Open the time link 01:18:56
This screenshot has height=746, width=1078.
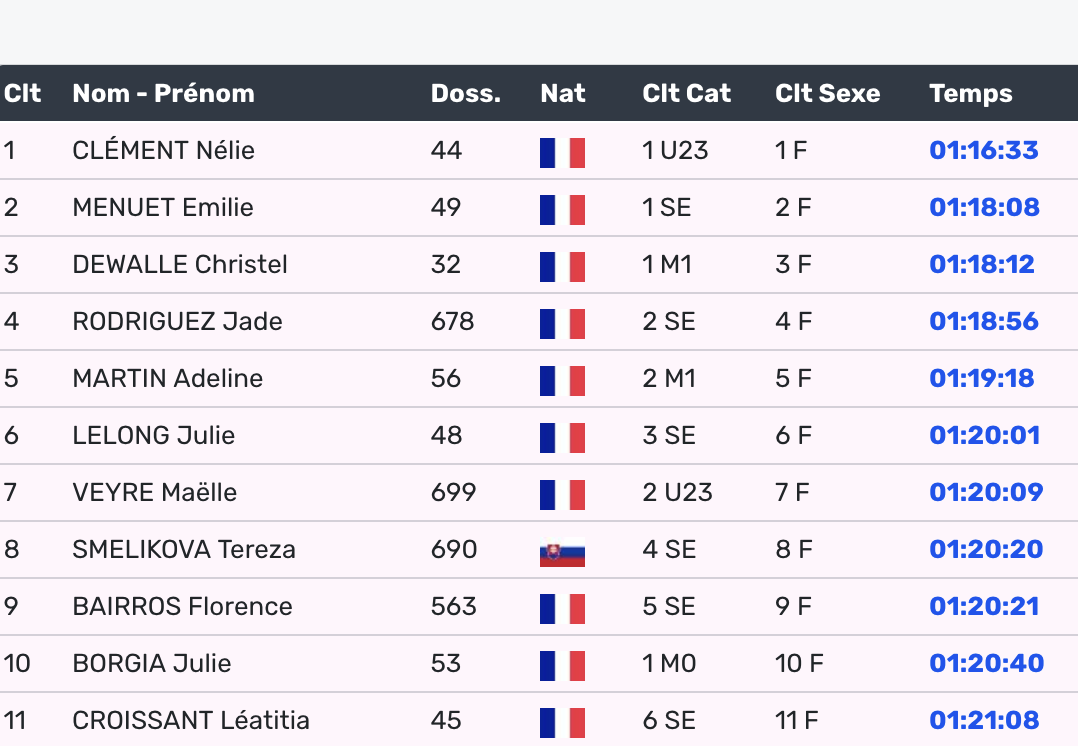pos(983,322)
